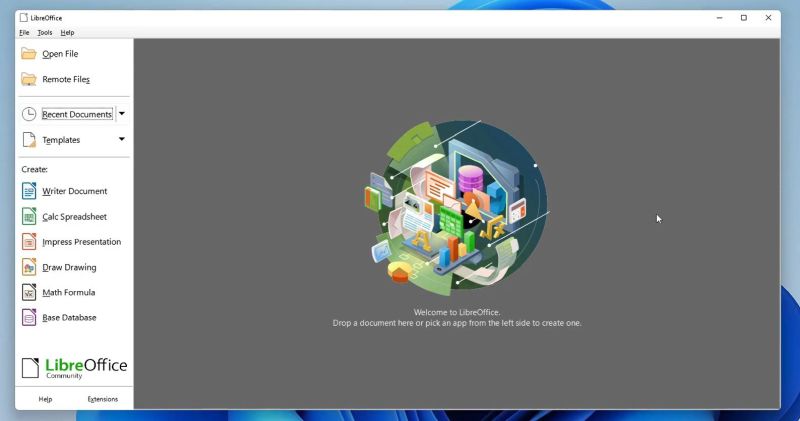Show the Templates list
The height and width of the screenshot is (421, 800).
pyautogui.click(x=61, y=140)
